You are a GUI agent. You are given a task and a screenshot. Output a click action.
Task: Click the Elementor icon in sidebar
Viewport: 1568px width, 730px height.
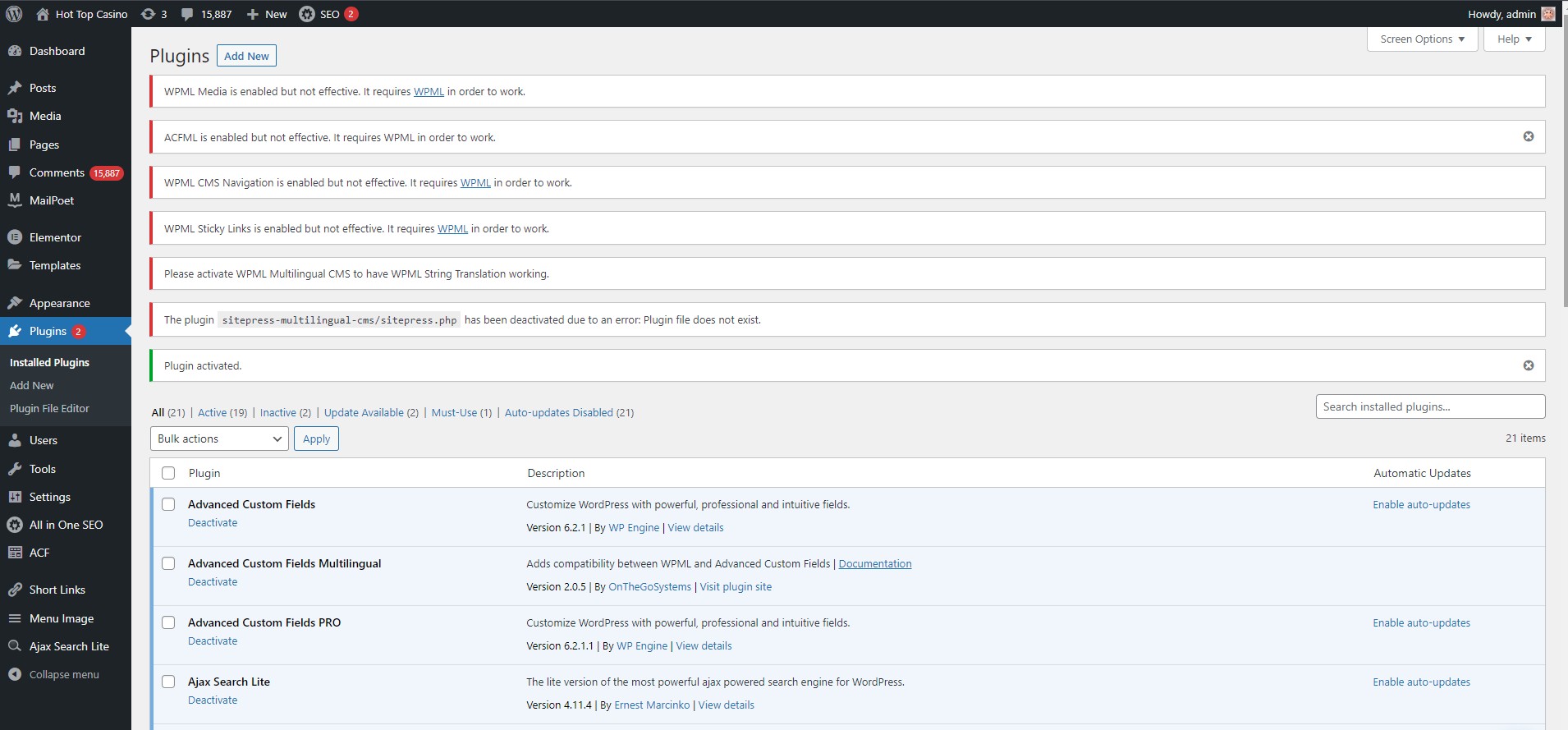coord(15,237)
